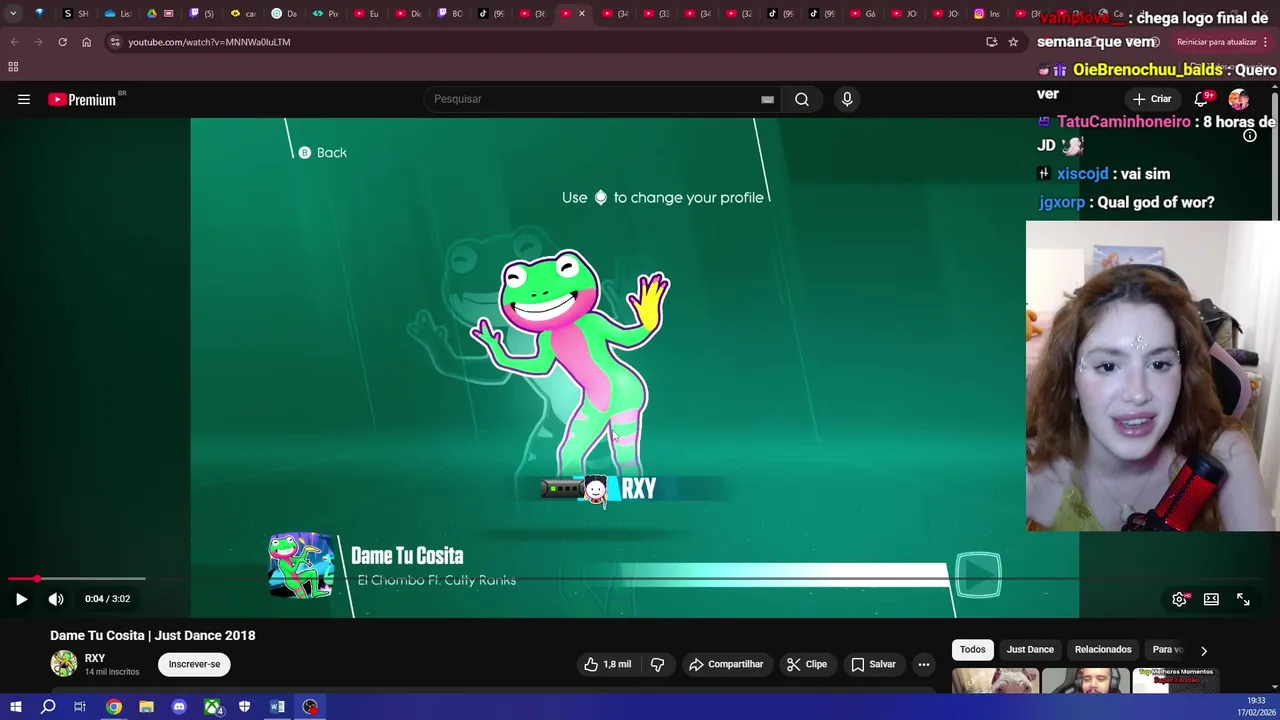Open YouTube notifications bell
Screen dimensions: 1280x720
click(x=1202, y=99)
